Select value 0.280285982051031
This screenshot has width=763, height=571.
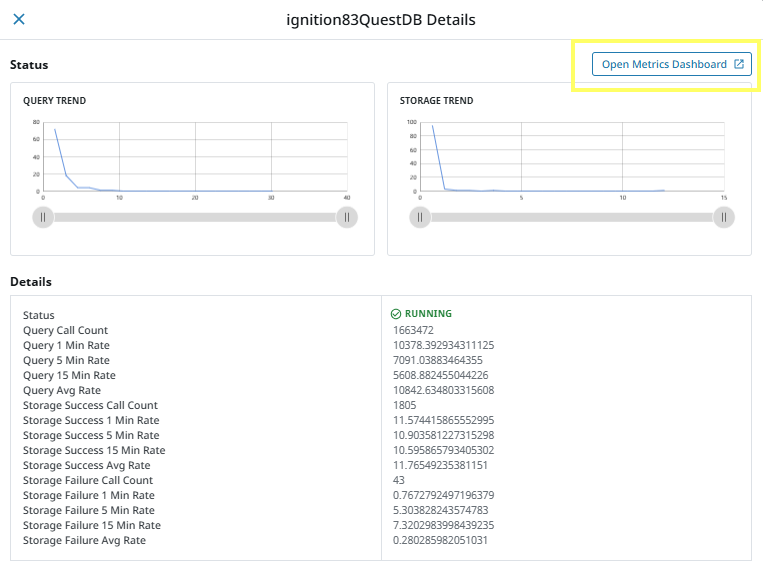440,541
